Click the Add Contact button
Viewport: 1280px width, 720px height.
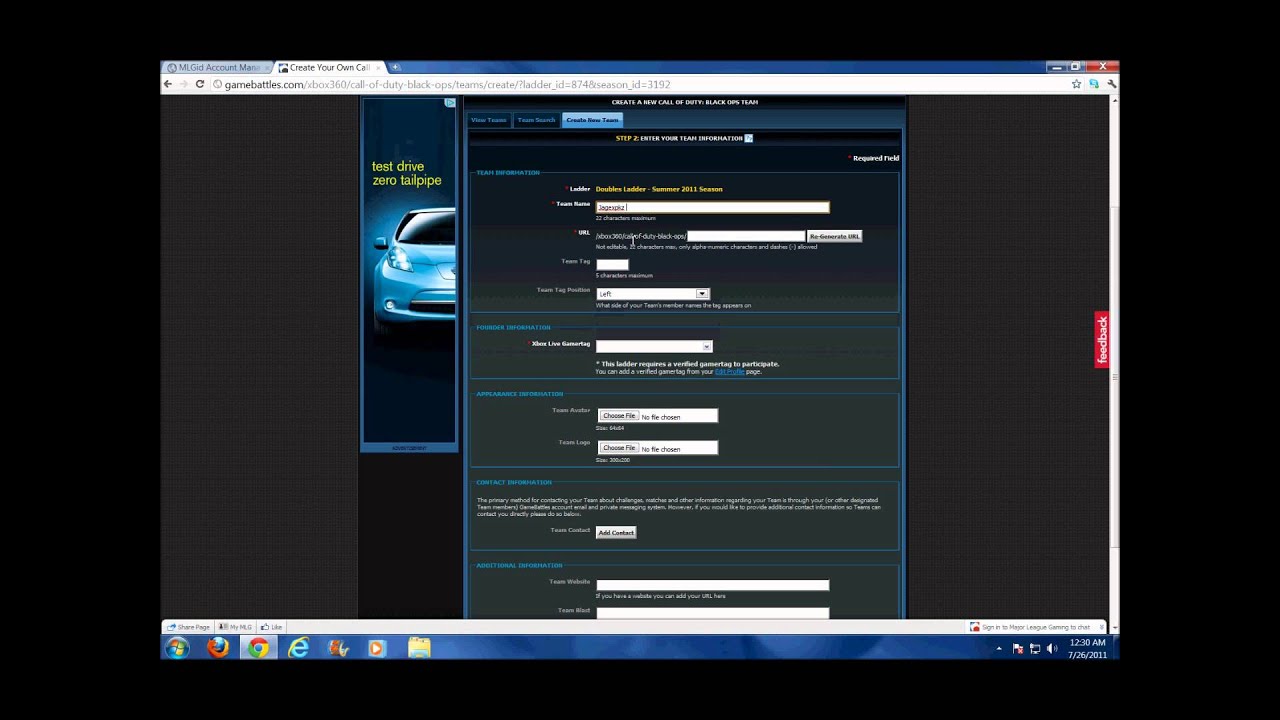tap(616, 533)
